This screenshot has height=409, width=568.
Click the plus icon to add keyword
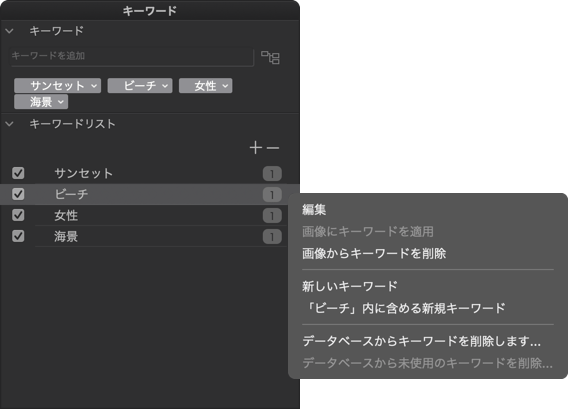pyautogui.click(x=256, y=148)
